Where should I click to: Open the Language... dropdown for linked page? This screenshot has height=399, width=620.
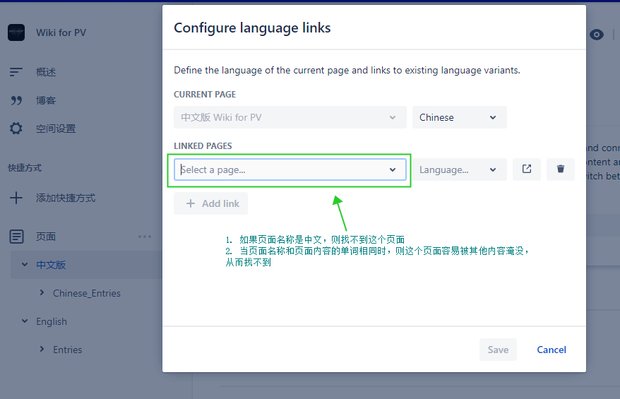point(459,170)
